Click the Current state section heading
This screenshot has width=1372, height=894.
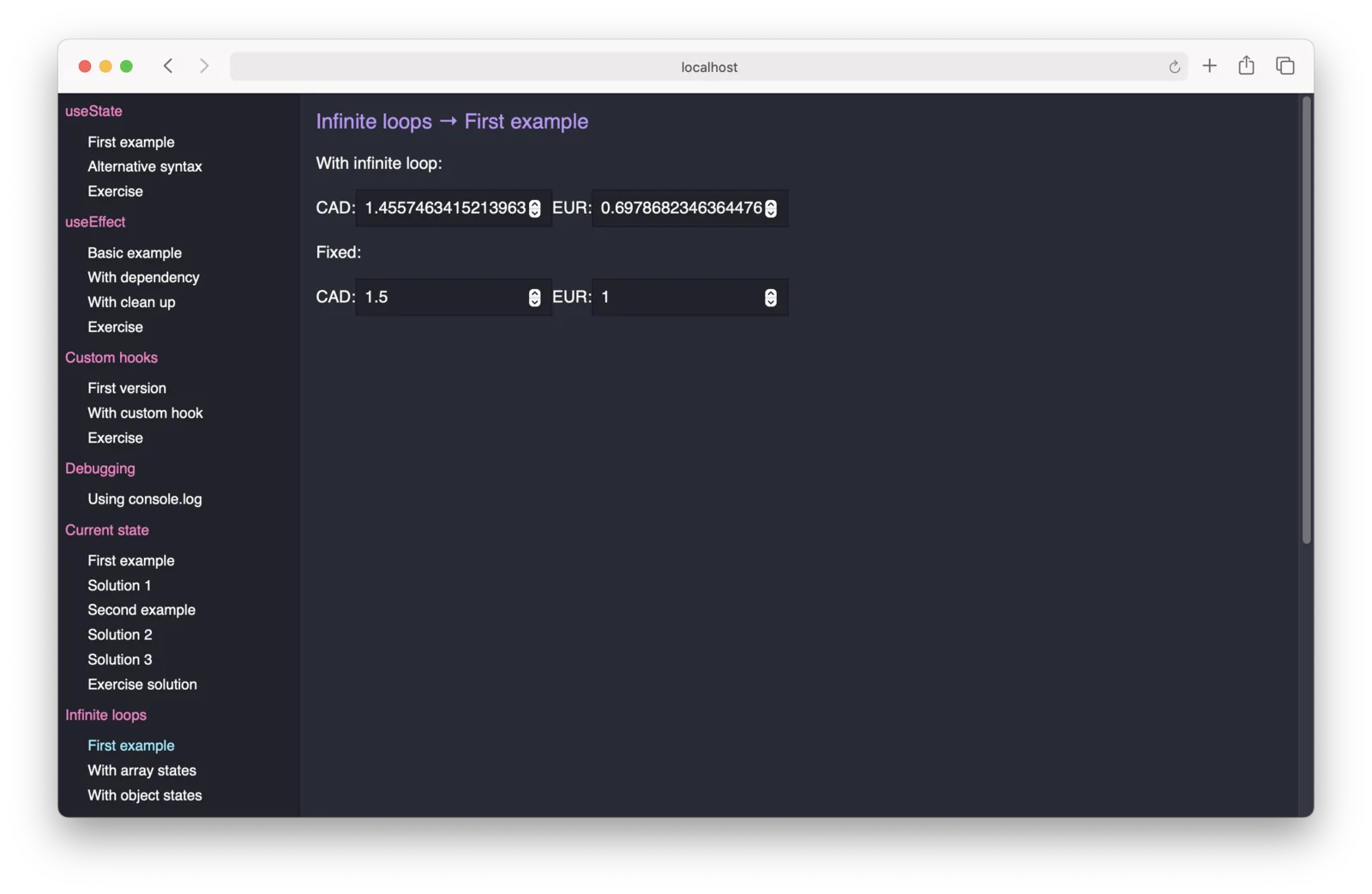pos(106,530)
